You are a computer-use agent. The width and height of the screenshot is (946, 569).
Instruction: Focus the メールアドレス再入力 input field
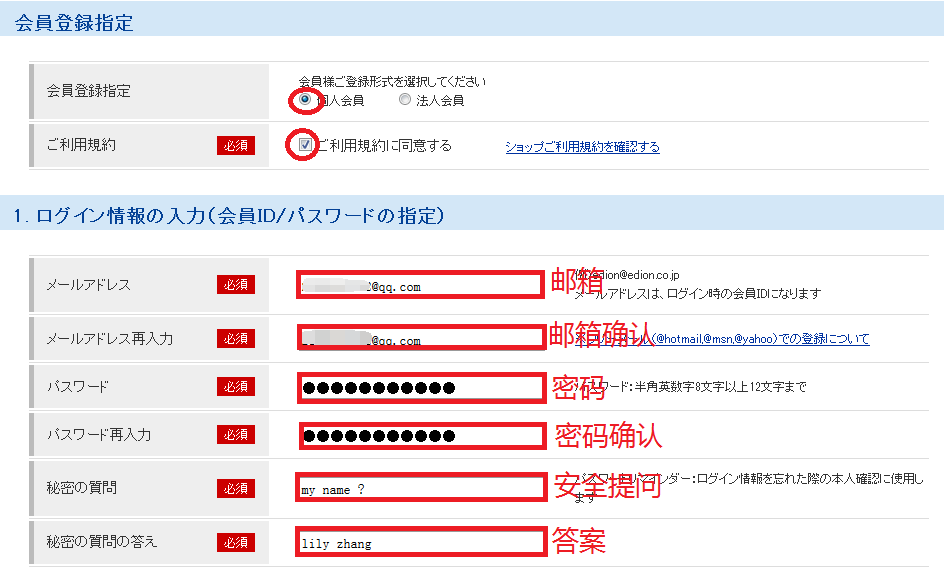pos(420,338)
